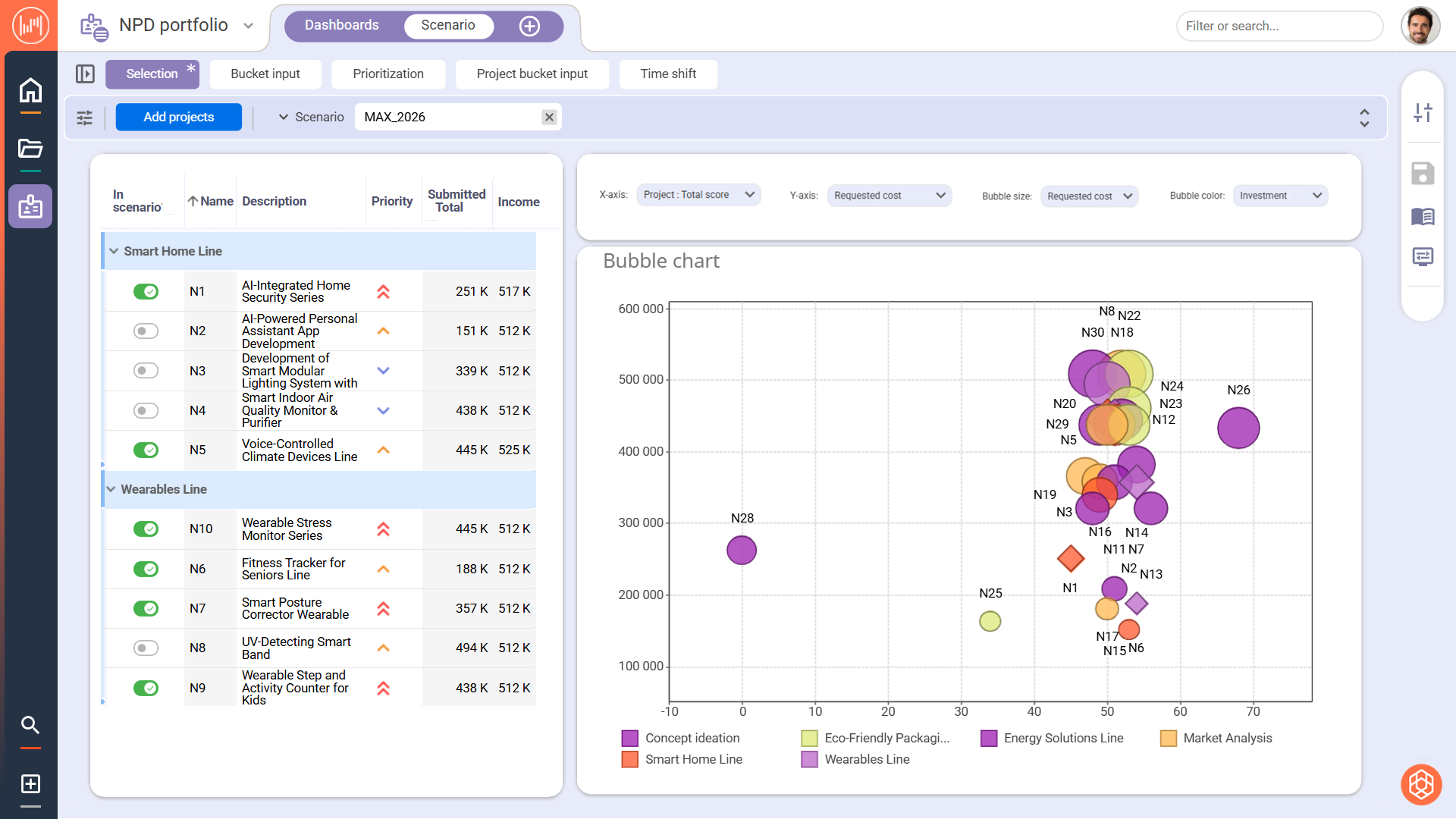
Task: Click N3 priority down chevron
Action: point(384,371)
